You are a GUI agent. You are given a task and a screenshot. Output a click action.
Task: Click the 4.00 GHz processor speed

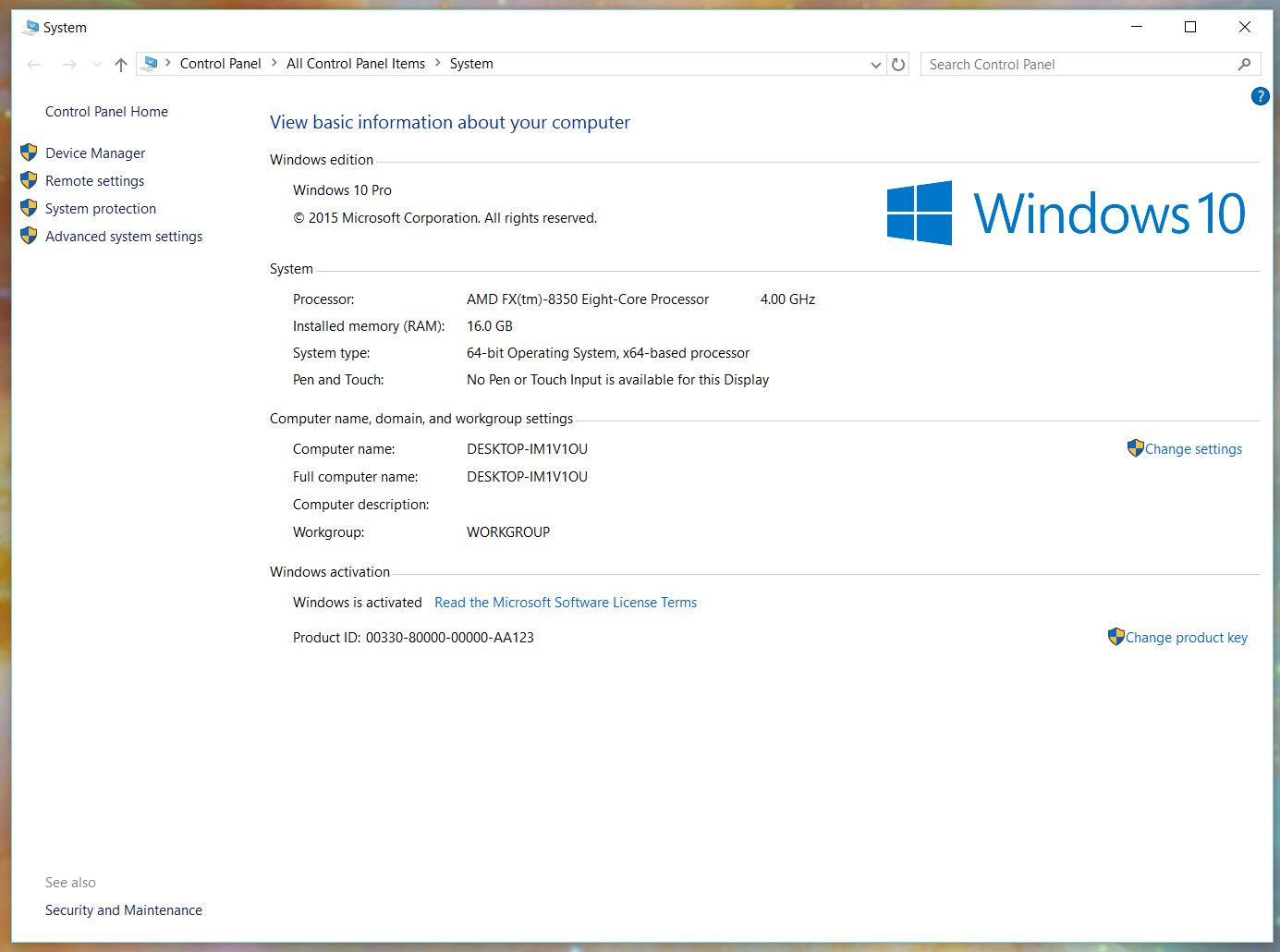[787, 299]
